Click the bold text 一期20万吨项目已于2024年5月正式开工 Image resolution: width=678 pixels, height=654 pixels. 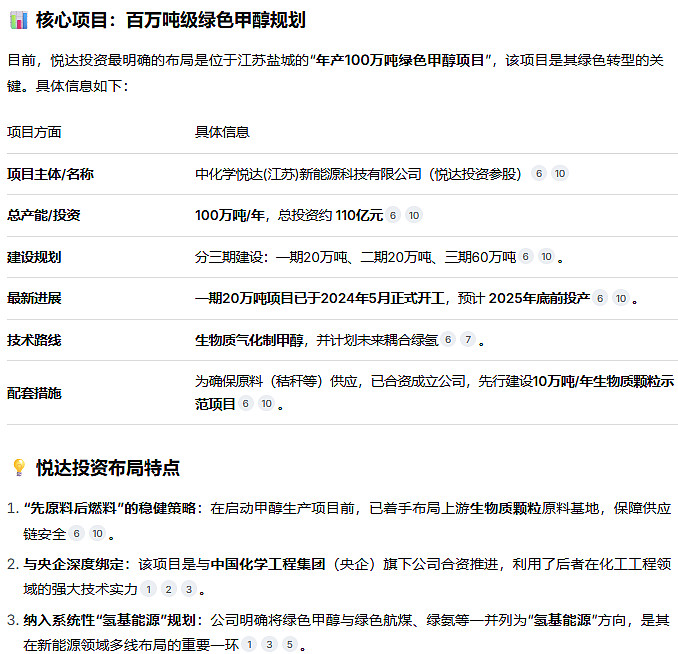pyautogui.click(x=320, y=298)
